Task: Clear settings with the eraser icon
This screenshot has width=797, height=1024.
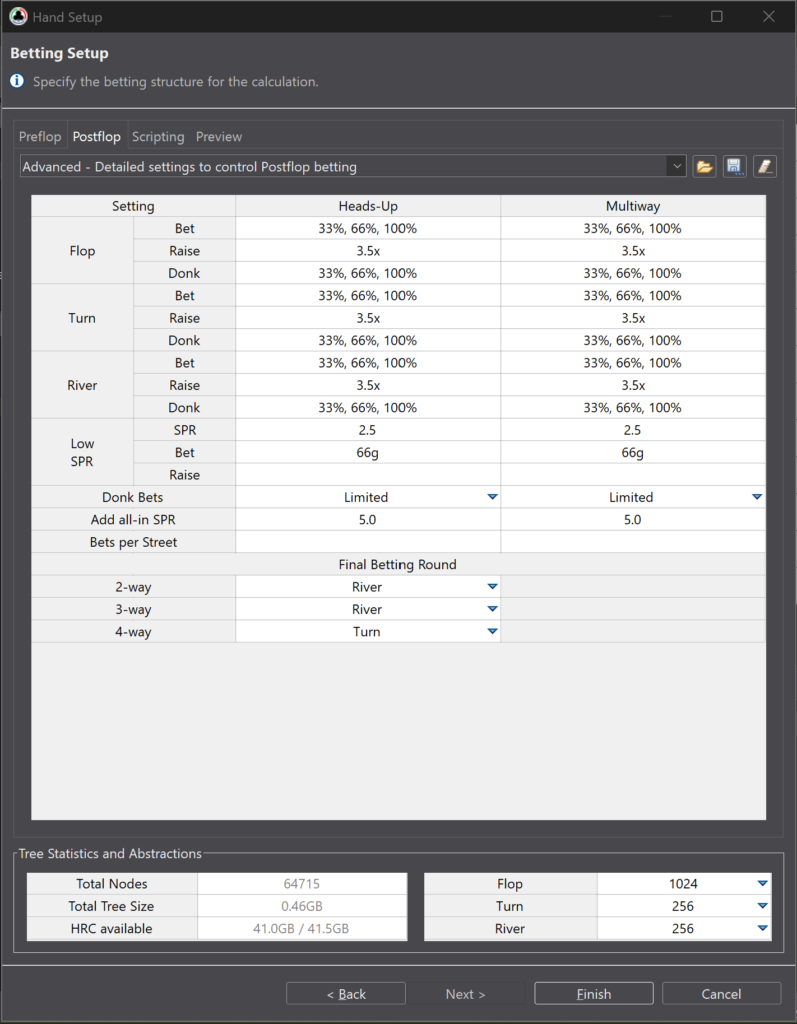Action: coord(764,167)
